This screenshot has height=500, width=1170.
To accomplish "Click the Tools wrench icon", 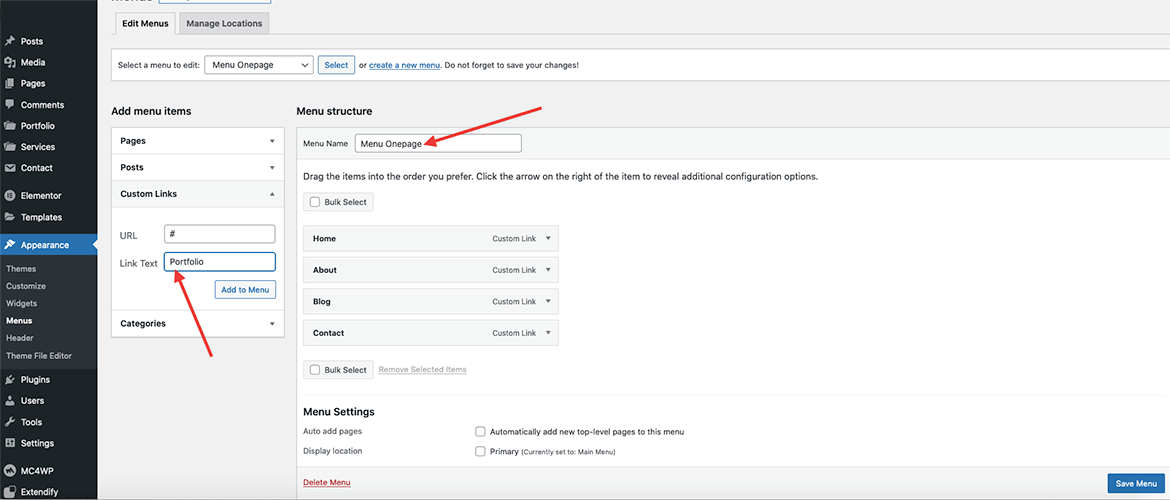I will (x=10, y=422).
